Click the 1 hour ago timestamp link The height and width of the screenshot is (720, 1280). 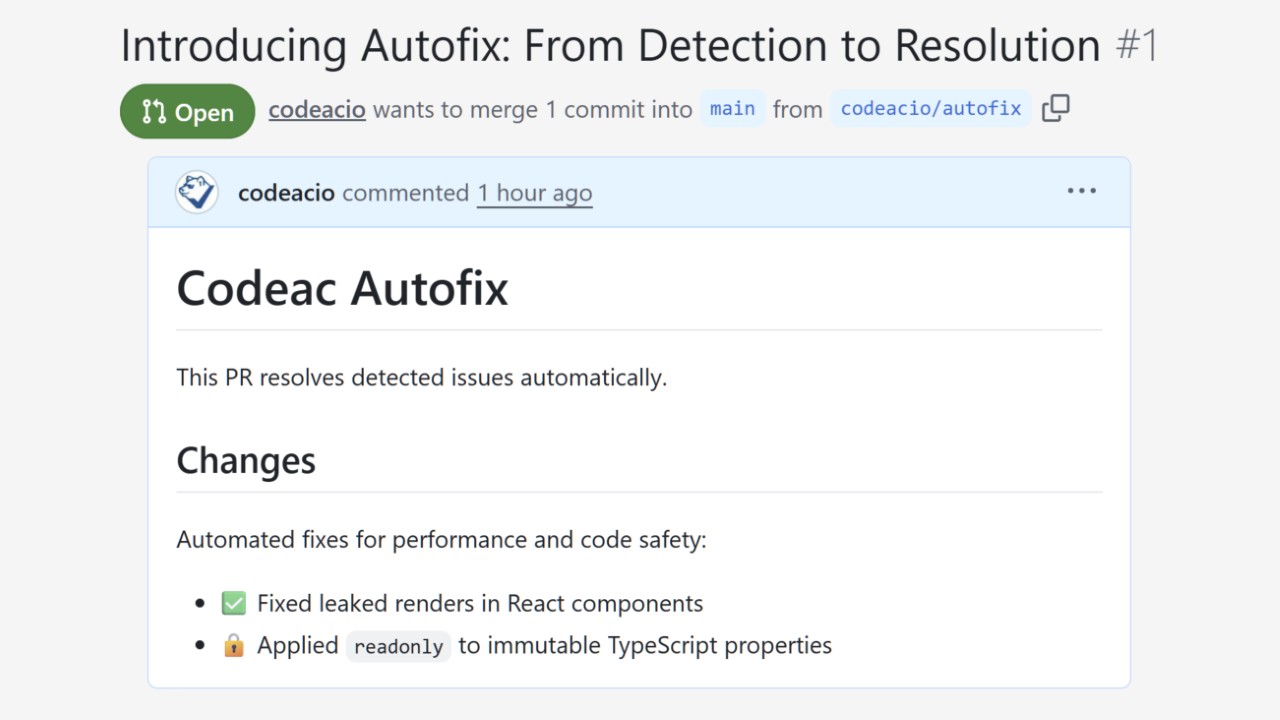tap(534, 193)
